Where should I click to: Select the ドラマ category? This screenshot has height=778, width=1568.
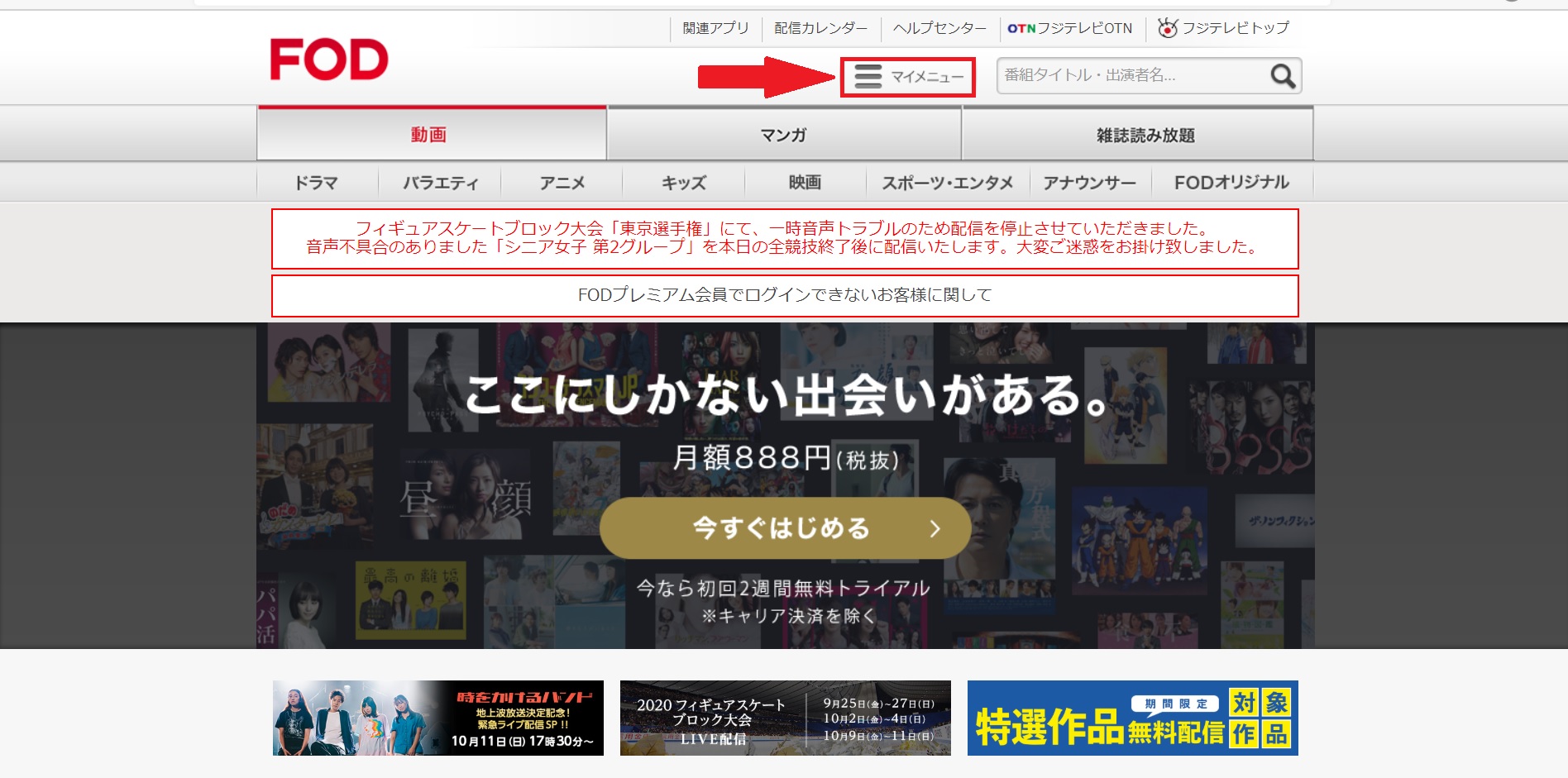317,183
